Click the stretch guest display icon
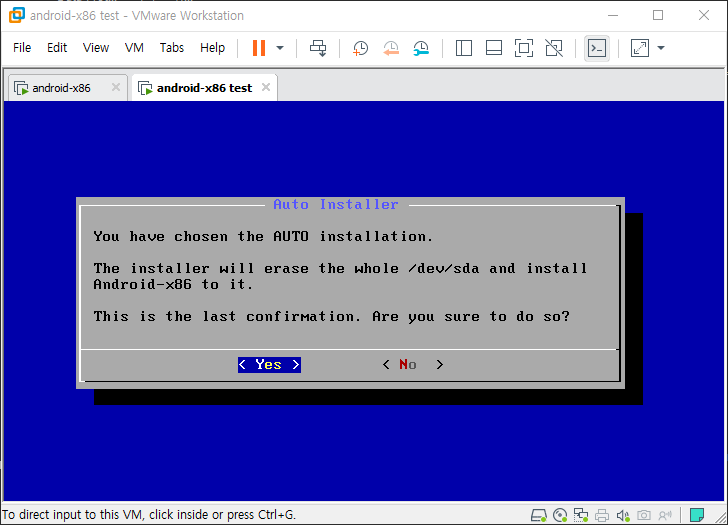The width and height of the screenshot is (728, 525). pyautogui.click(x=640, y=48)
